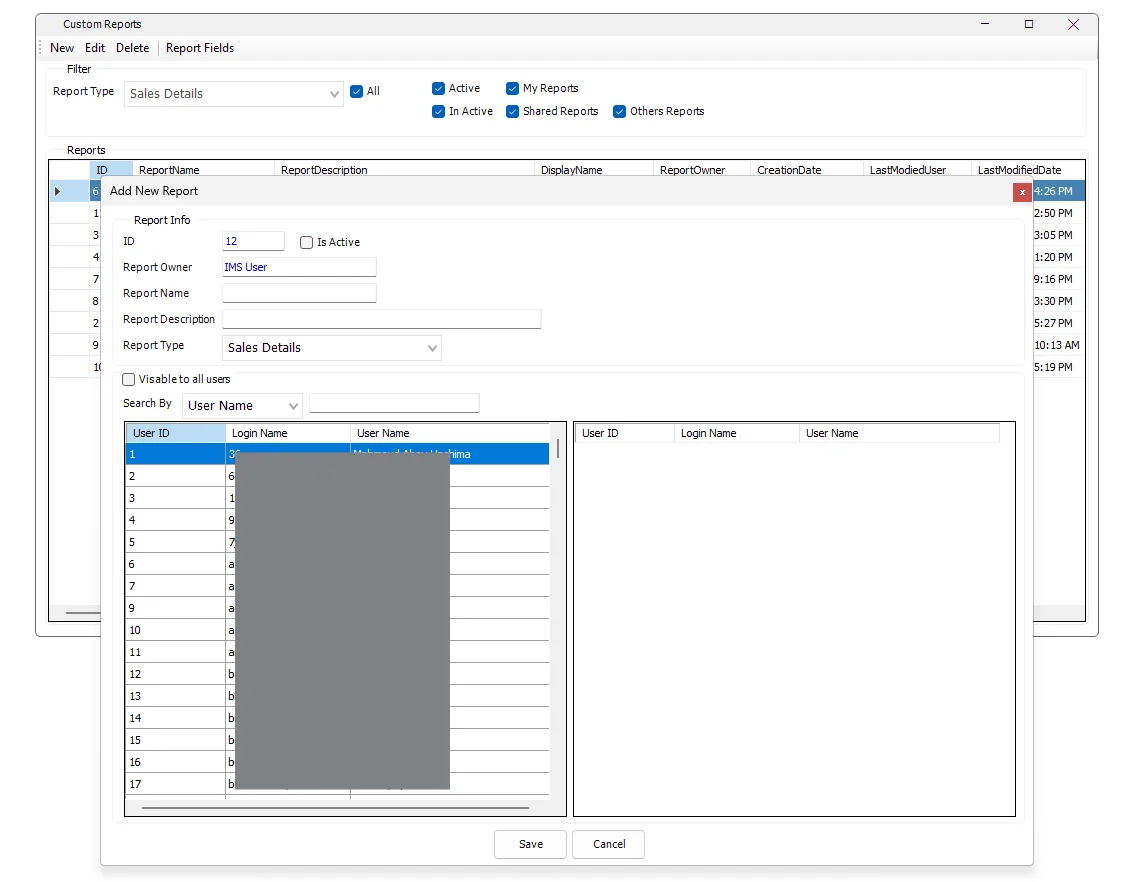Select user row with ID 5
Image resolution: width=1131 pixels, height=882 pixels.
tap(338, 542)
